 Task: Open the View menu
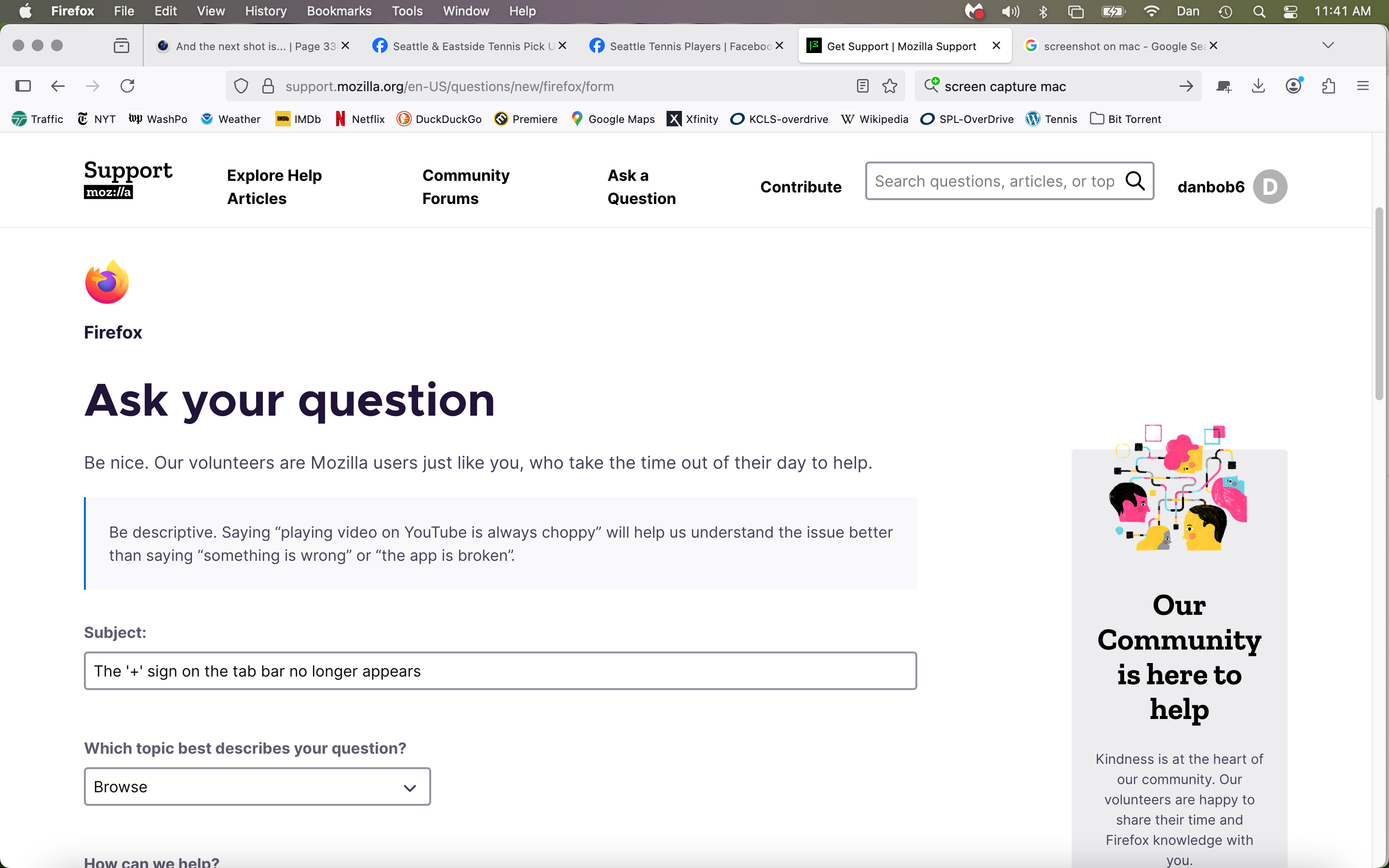[211, 11]
